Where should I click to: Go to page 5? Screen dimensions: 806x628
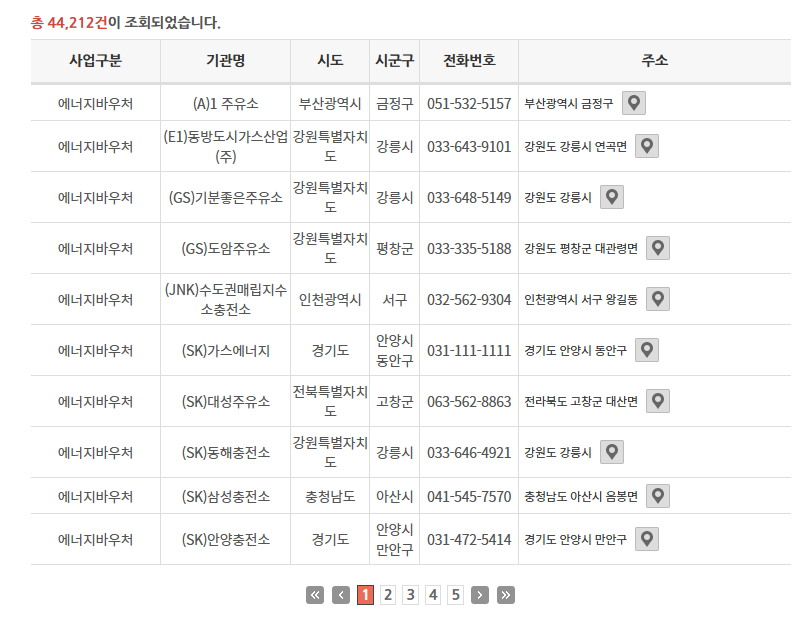456,595
